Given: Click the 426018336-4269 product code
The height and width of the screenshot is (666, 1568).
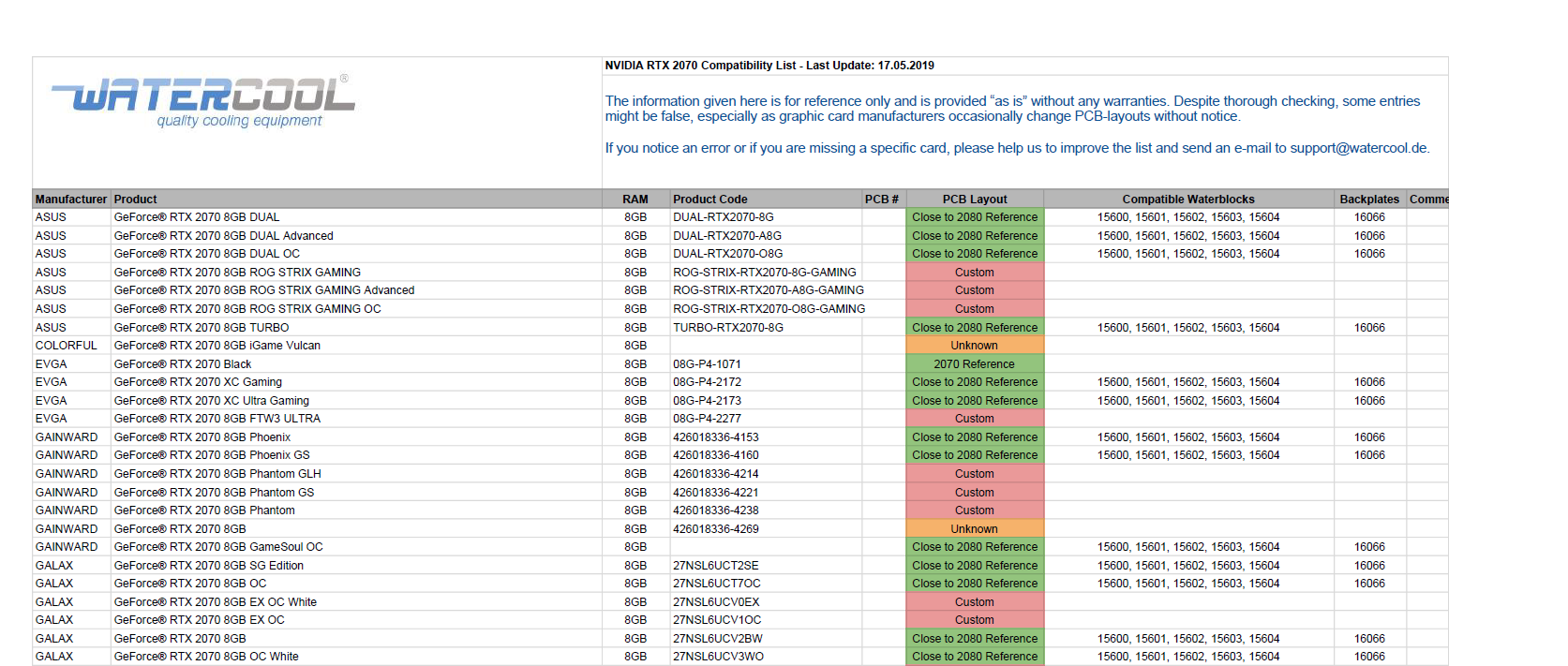Looking at the screenshot, I should (716, 529).
